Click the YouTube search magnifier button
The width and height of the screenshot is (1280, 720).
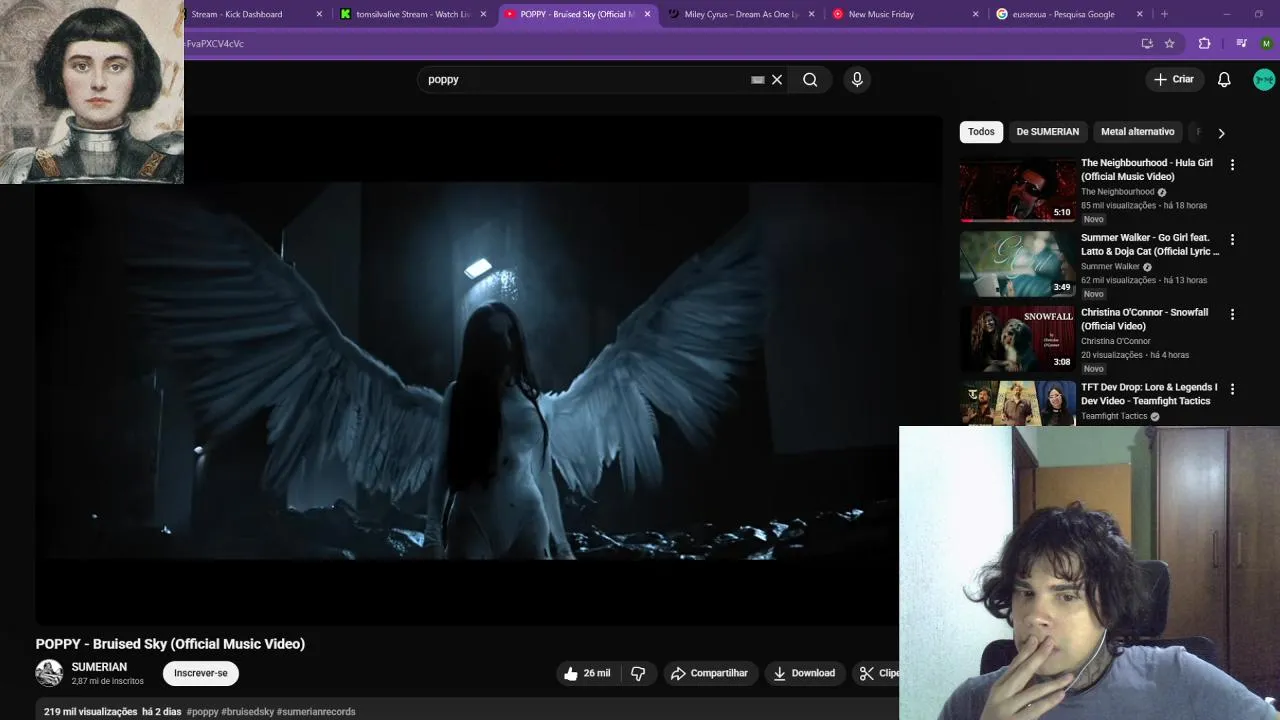click(x=810, y=79)
